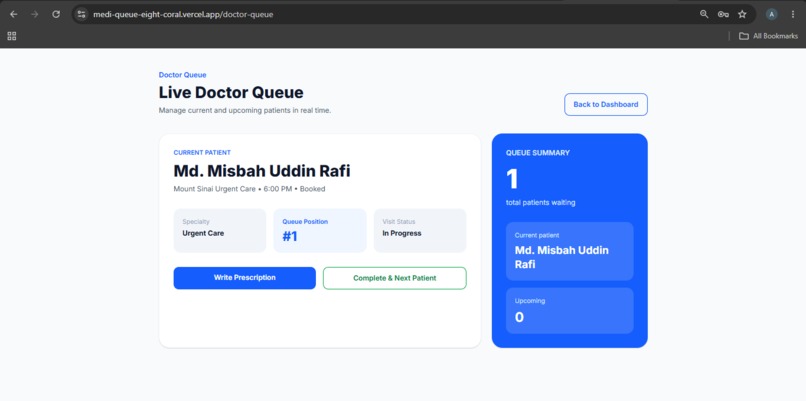The width and height of the screenshot is (806, 401).
Task: Reload the page with the refresh icon
Action: click(56, 14)
